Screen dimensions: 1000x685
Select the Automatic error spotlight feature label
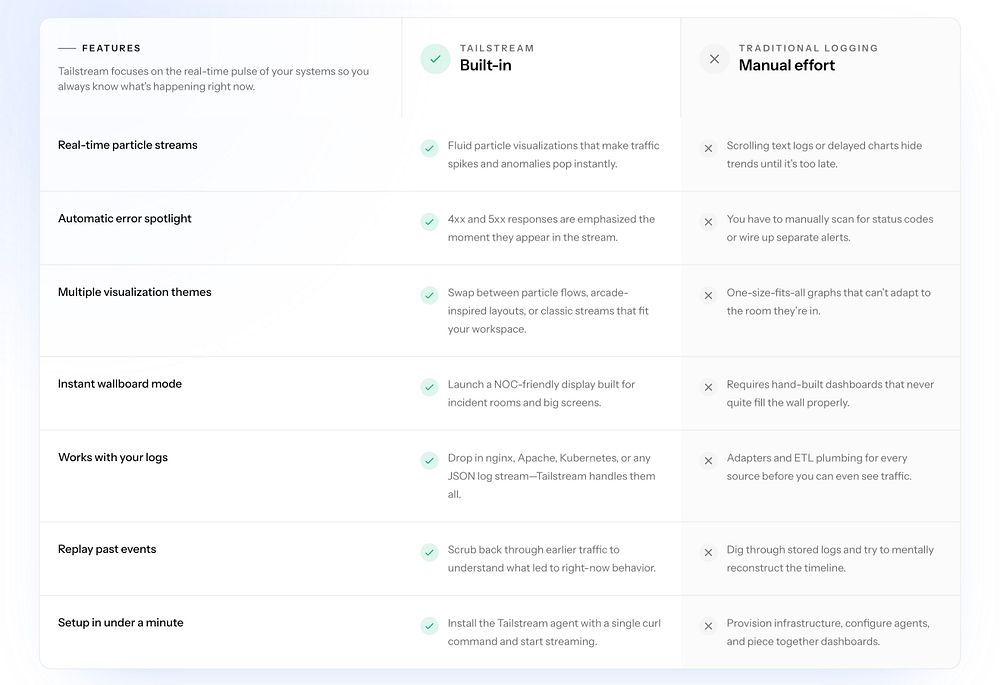125,219
